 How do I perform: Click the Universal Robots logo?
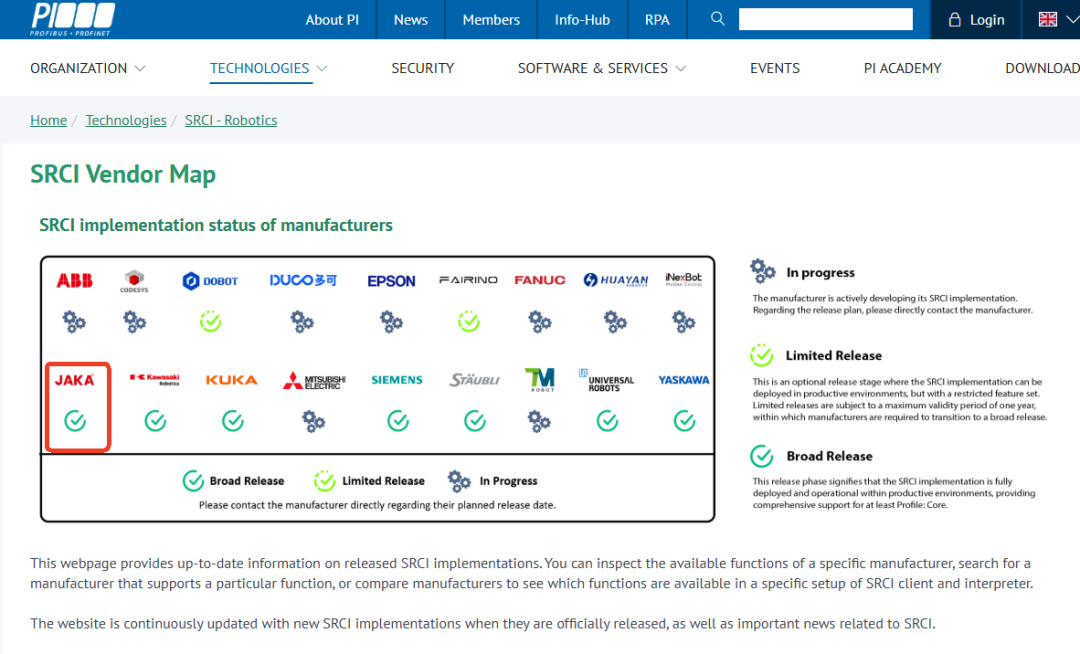606,380
